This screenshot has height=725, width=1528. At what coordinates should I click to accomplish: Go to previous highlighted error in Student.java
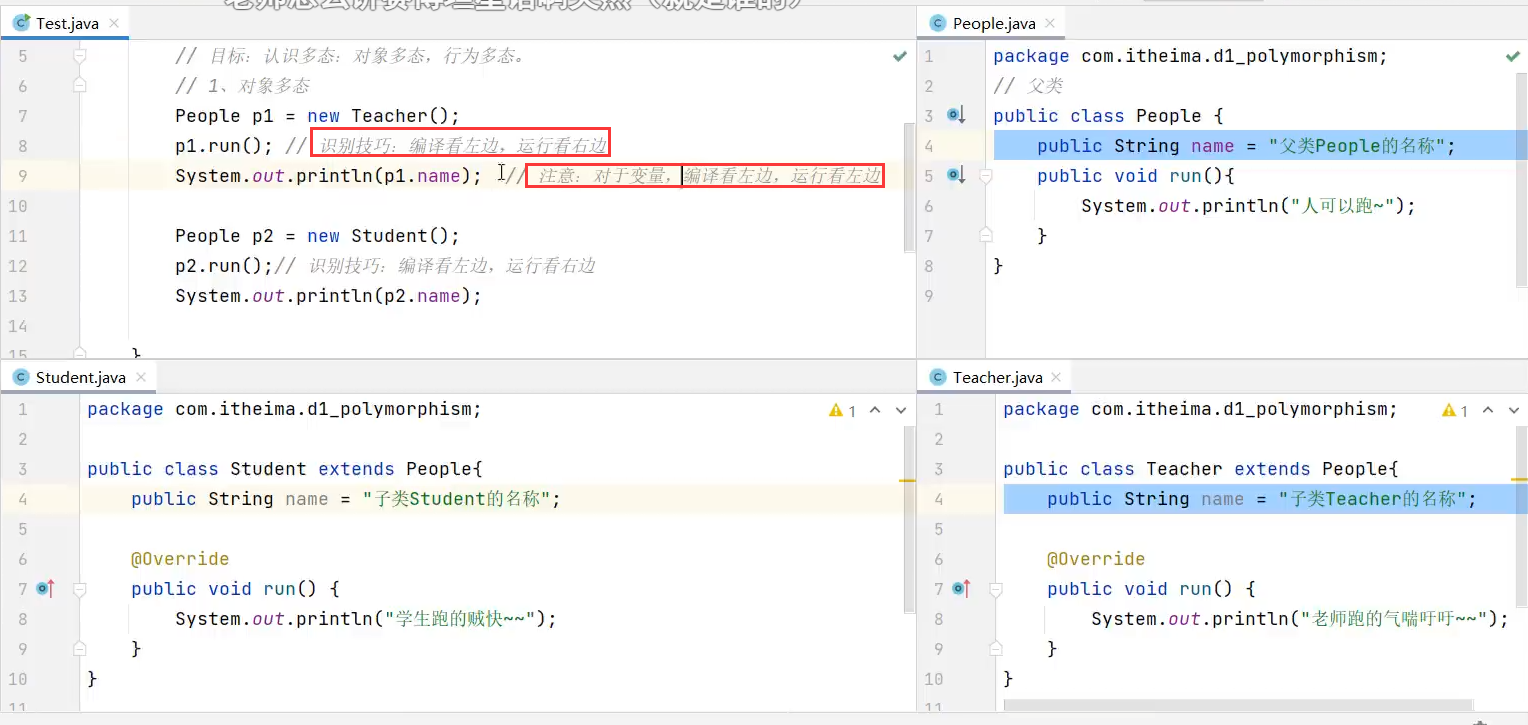[875, 410]
